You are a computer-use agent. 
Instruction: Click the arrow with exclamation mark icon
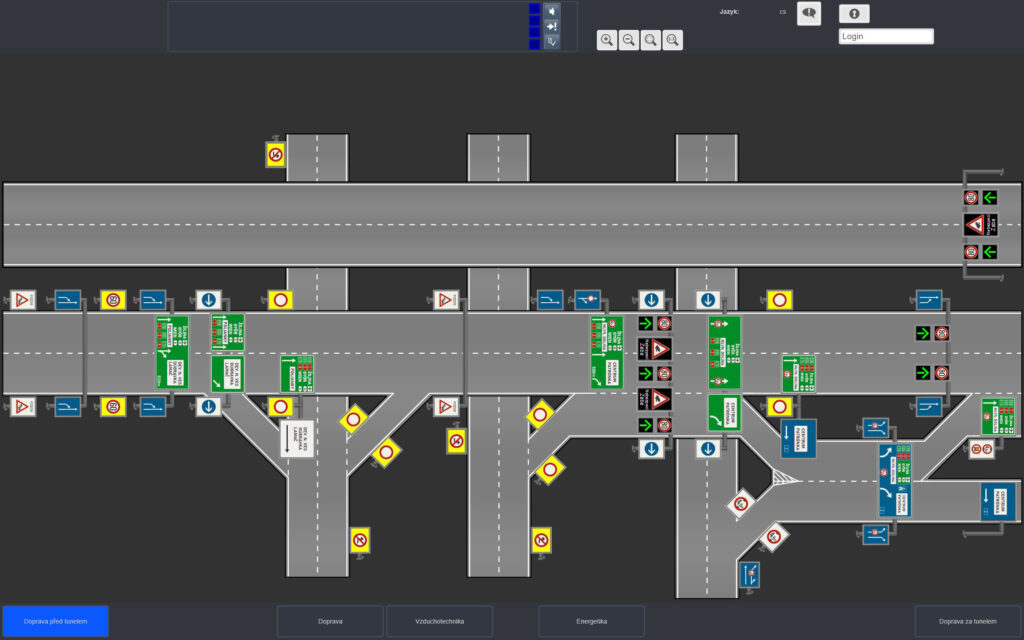pos(552,26)
